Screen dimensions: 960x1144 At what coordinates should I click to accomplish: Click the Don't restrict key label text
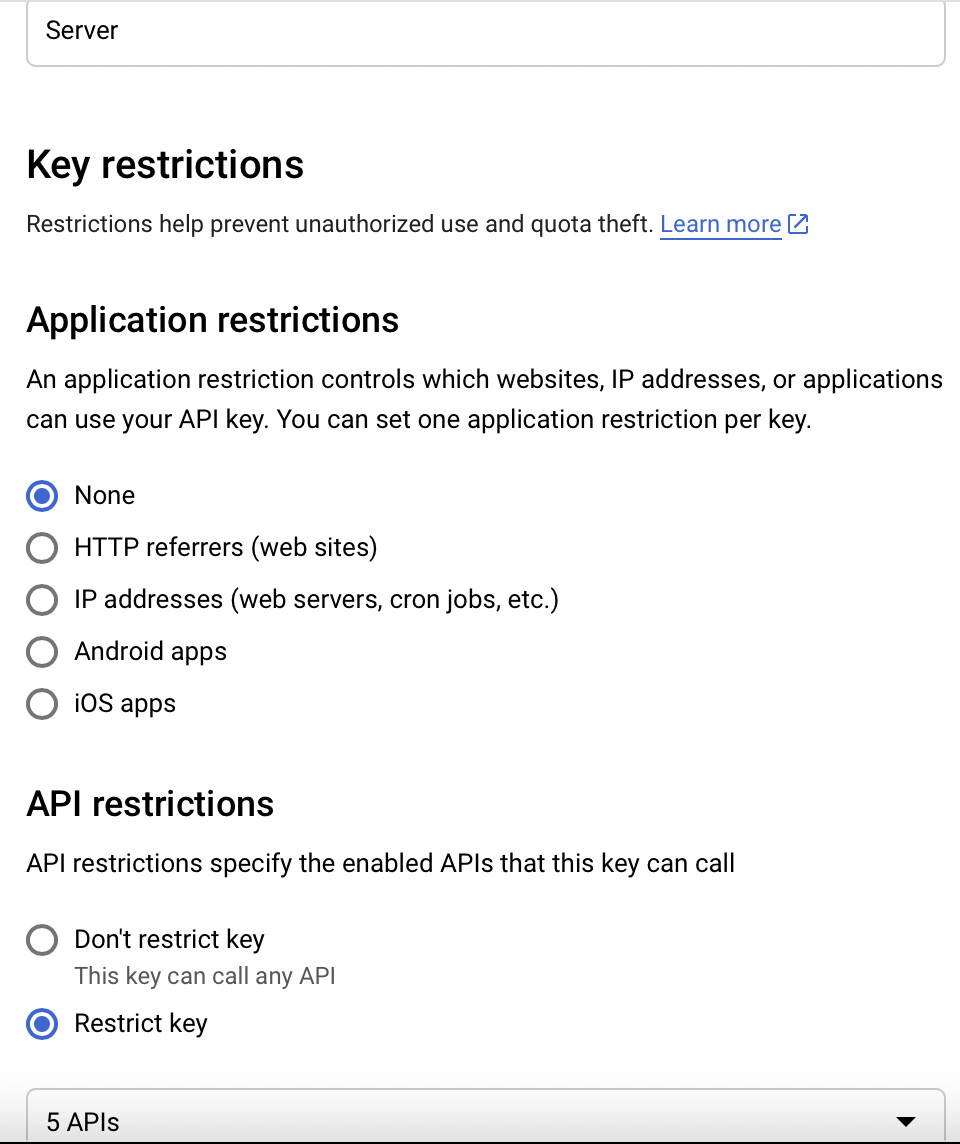pyautogui.click(x=169, y=939)
